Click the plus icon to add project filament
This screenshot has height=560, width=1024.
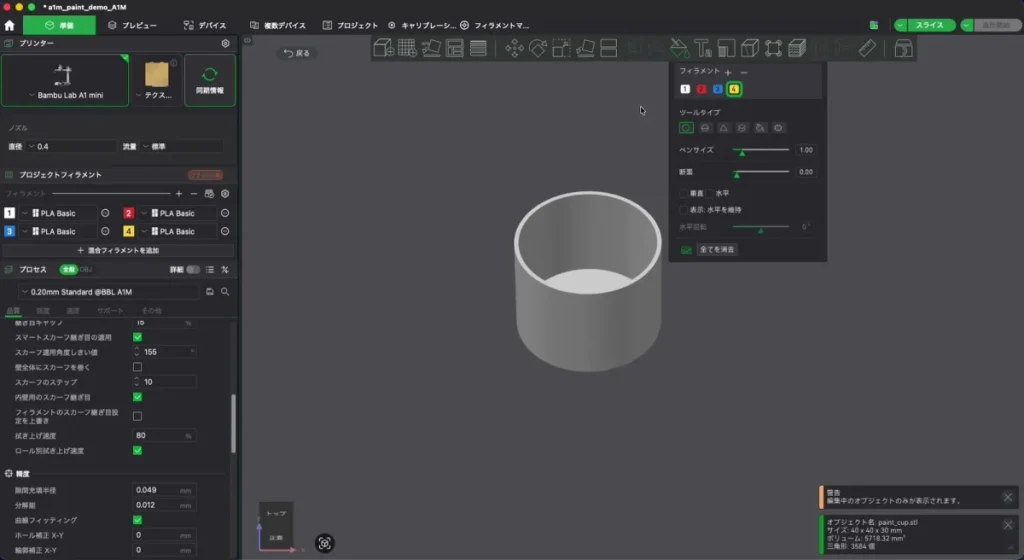click(179, 194)
